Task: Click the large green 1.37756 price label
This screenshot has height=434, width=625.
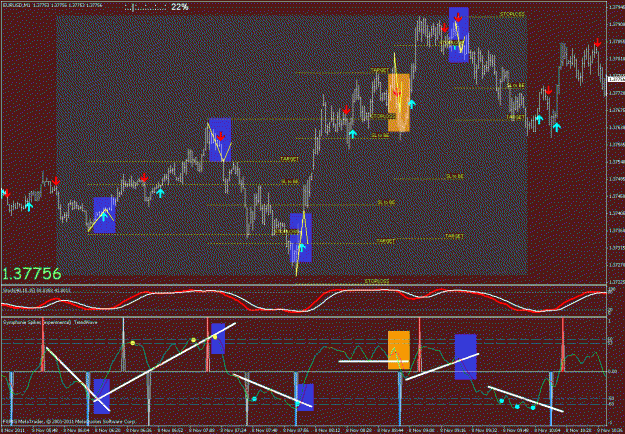Action: 32,274
